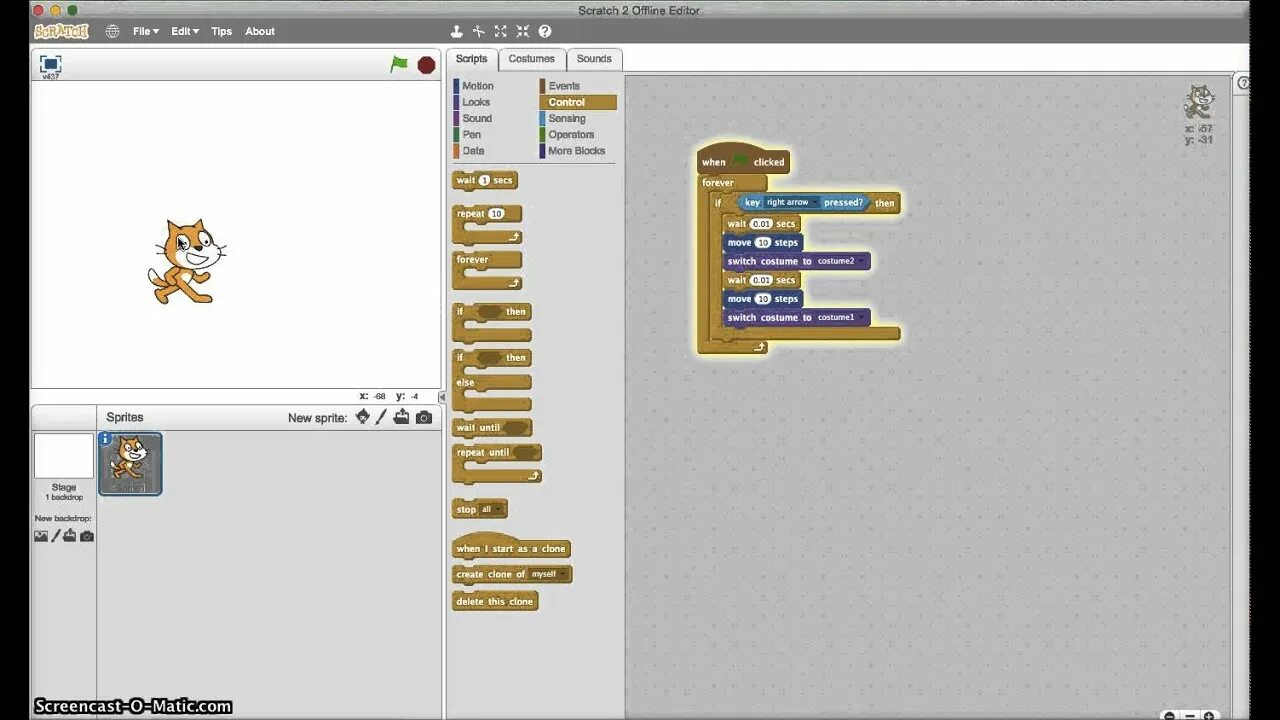Open the File menu
1280x720 pixels.
click(x=145, y=31)
